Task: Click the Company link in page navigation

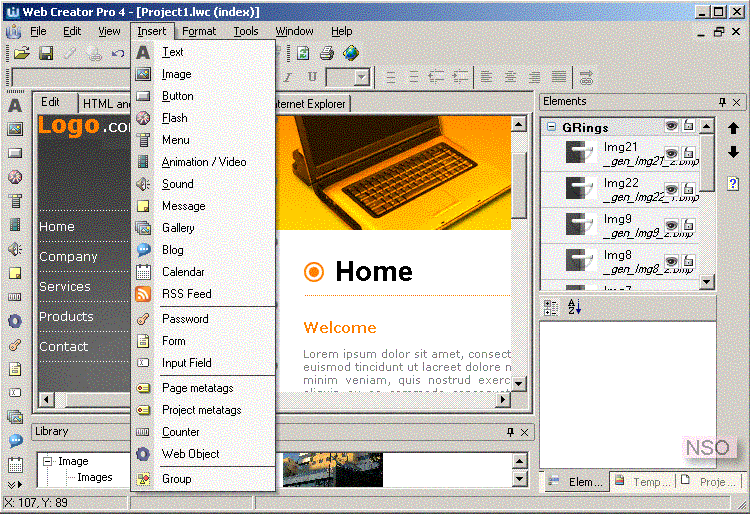Action: pyautogui.click(x=68, y=257)
